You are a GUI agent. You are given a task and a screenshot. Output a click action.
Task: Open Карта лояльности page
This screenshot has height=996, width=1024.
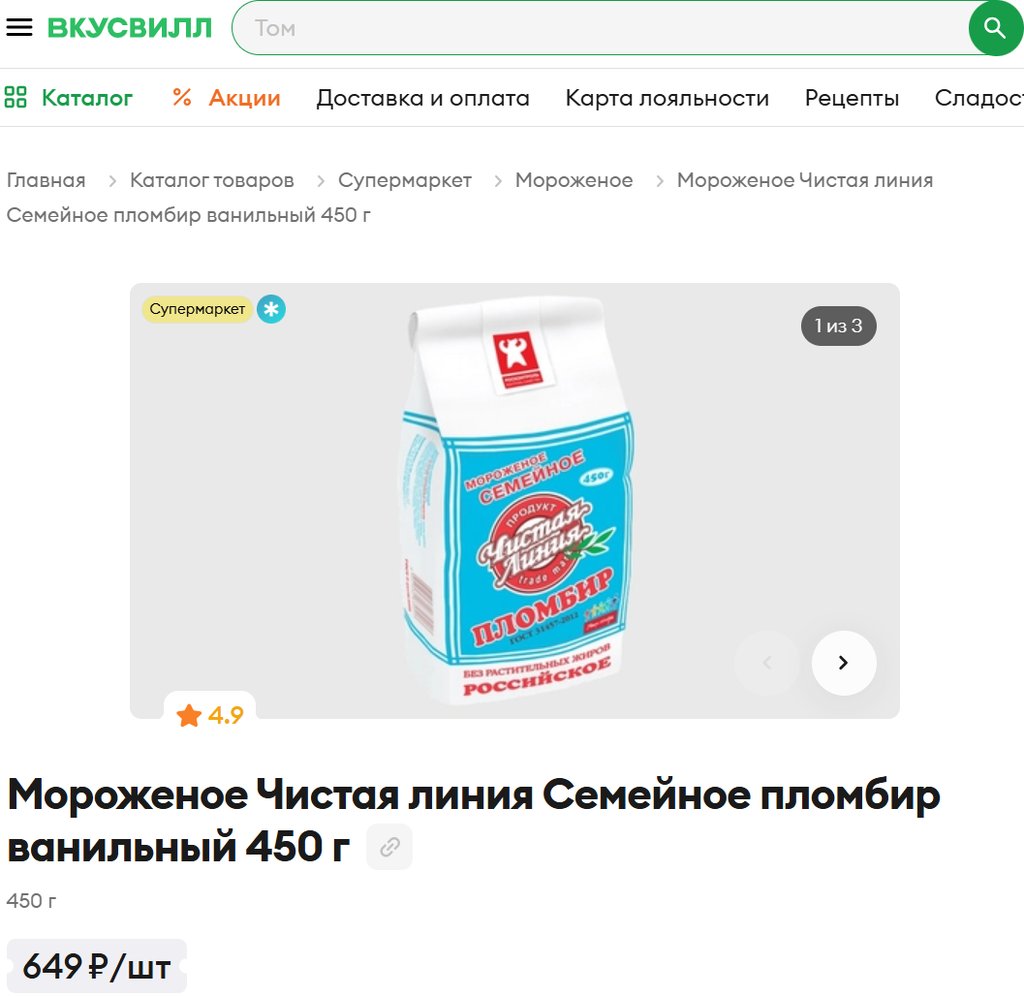coord(667,98)
